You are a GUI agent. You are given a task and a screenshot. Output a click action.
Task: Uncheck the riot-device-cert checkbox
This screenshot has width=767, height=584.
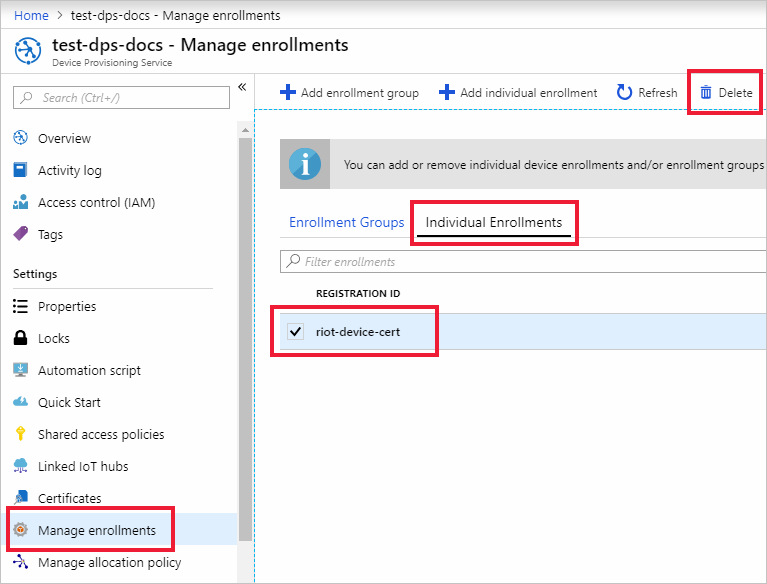[x=295, y=332]
